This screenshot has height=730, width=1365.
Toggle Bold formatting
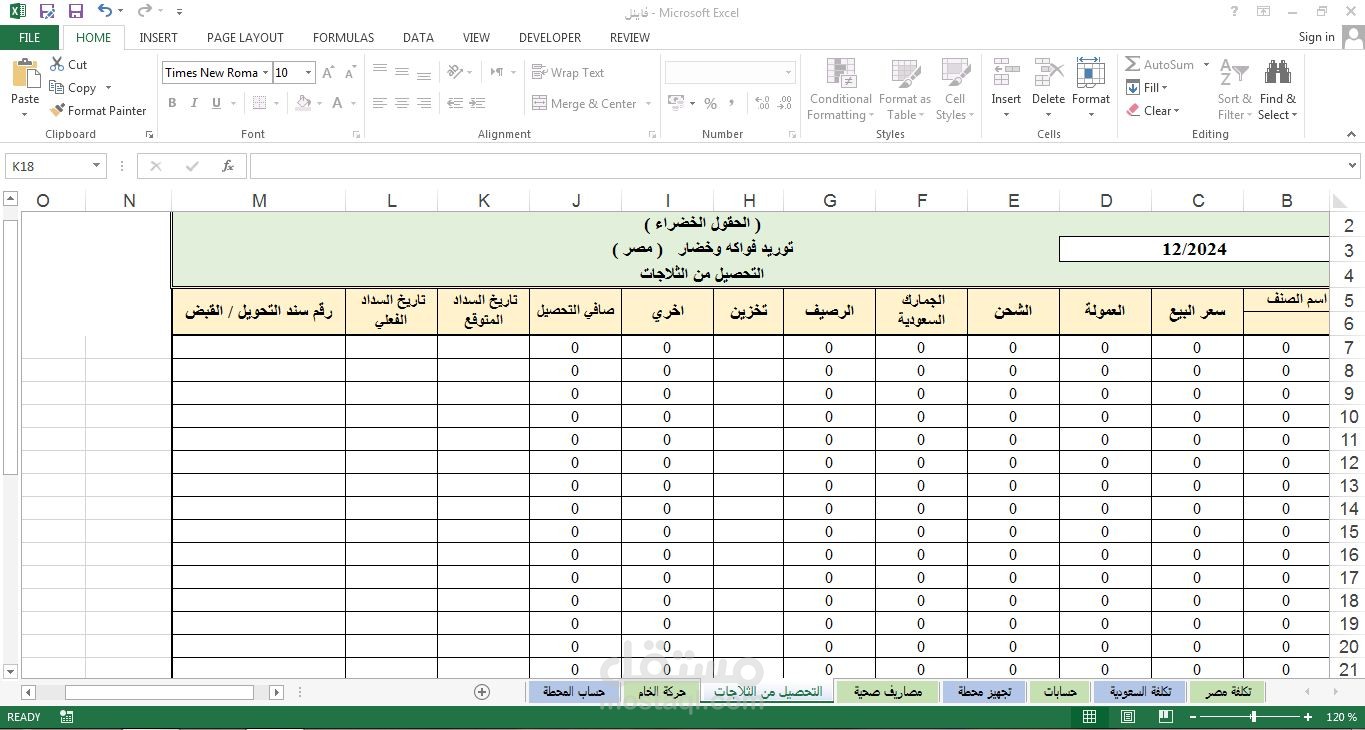click(172, 103)
